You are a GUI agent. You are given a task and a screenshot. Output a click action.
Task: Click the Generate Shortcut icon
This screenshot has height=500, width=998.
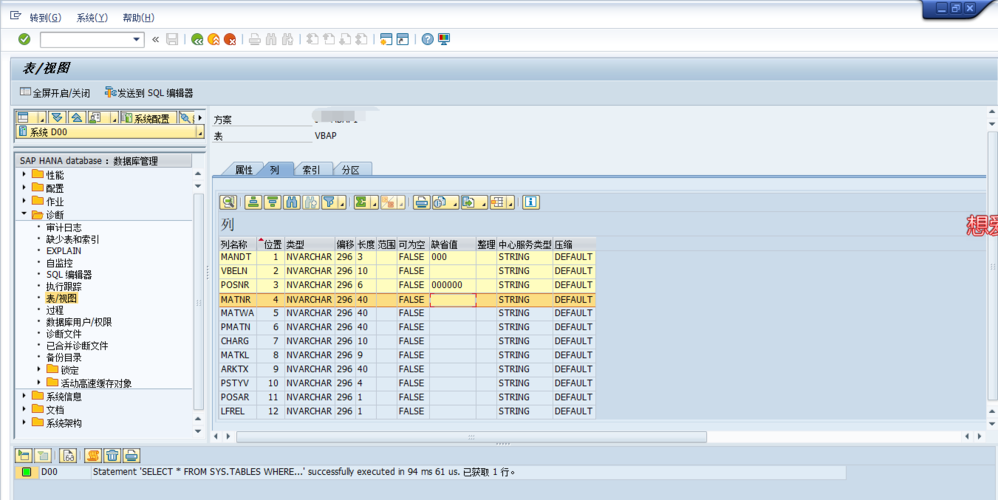click(402, 39)
